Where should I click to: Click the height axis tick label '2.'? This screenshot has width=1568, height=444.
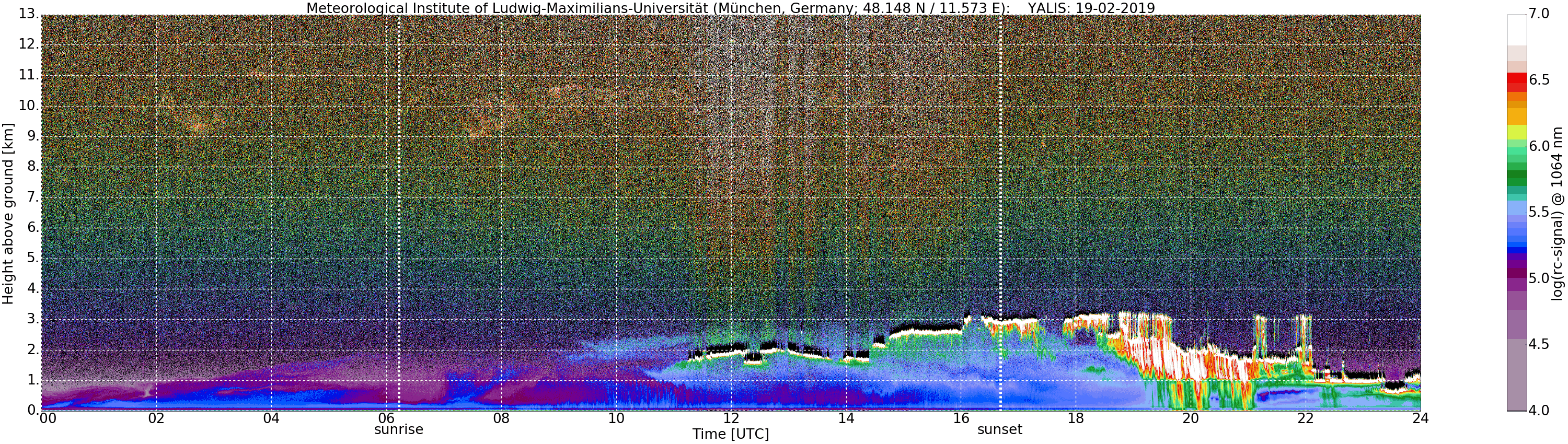(x=33, y=349)
